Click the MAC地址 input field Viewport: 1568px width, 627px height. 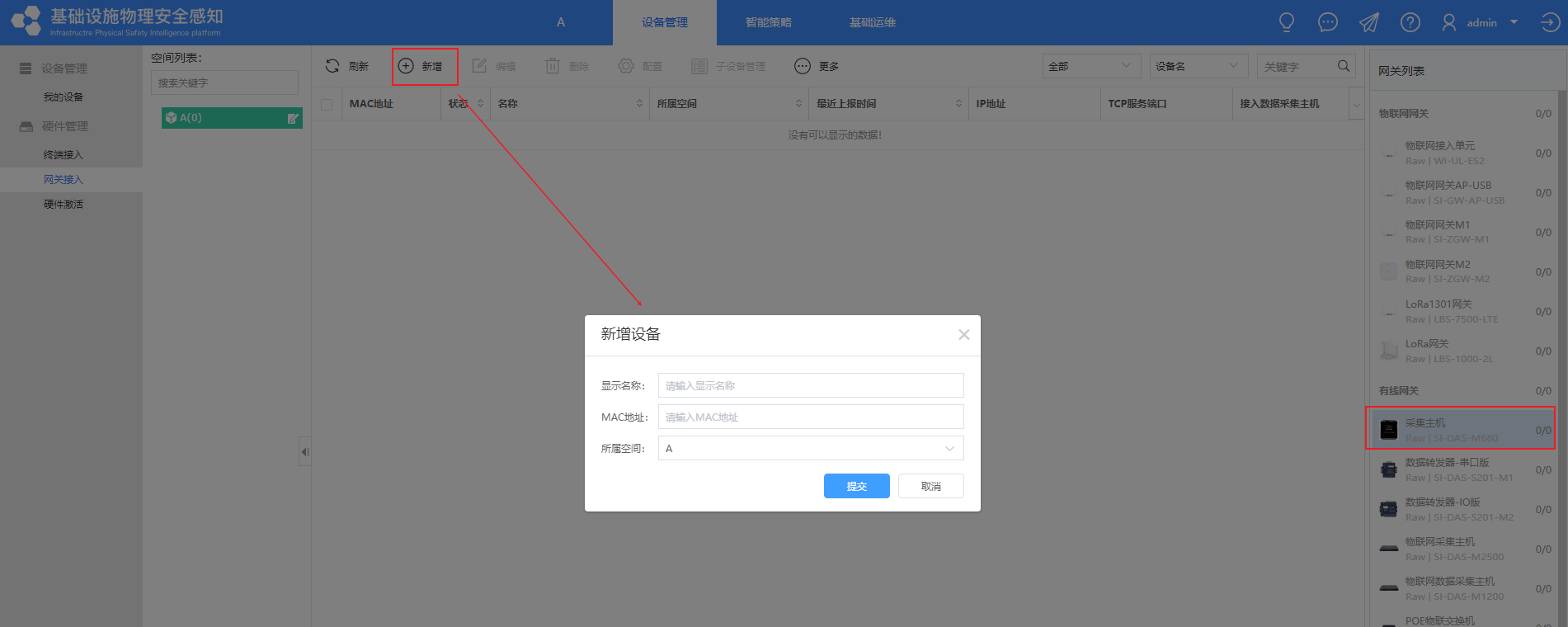click(810, 417)
